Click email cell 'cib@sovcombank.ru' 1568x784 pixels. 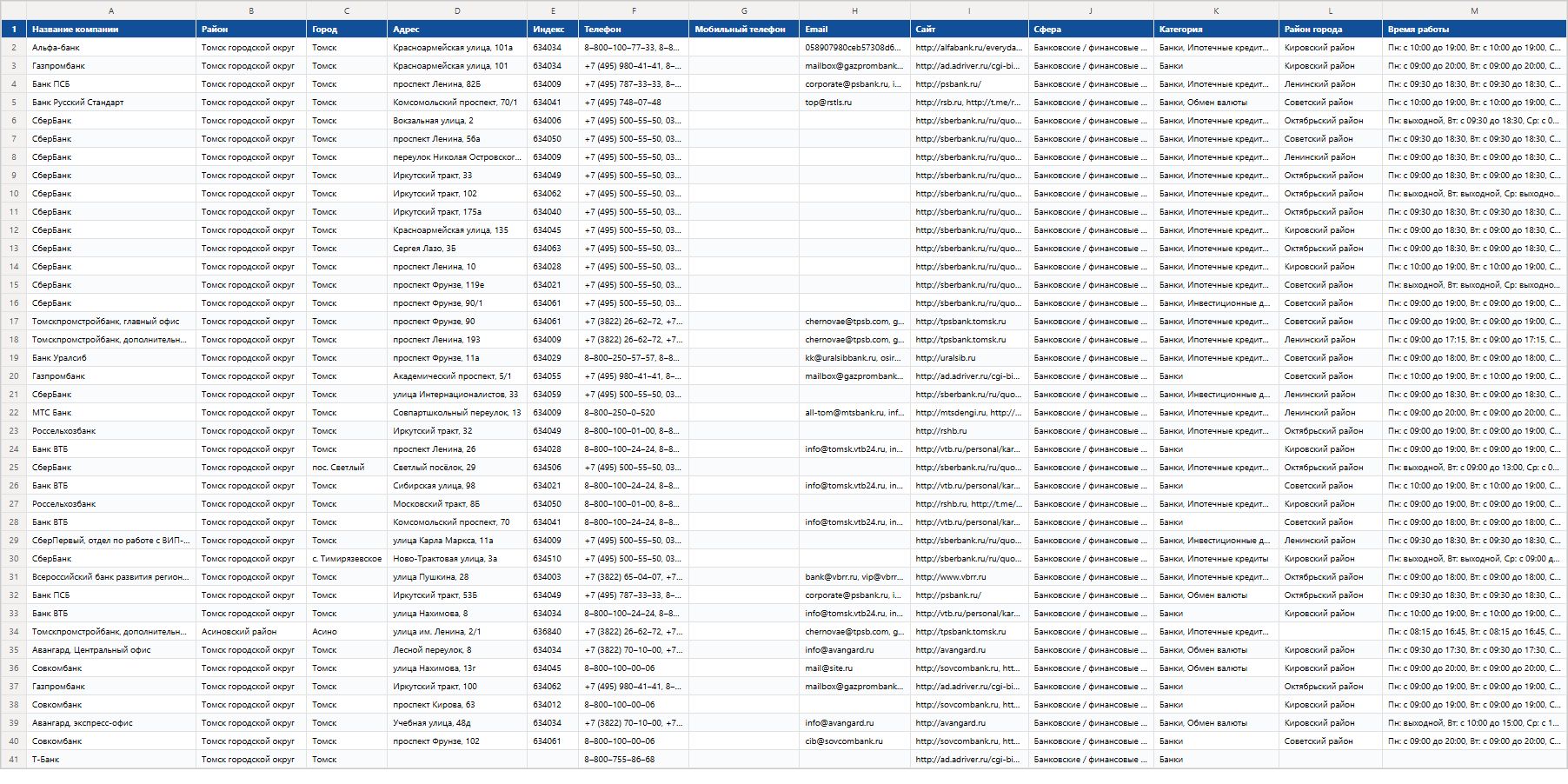pos(855,741)
